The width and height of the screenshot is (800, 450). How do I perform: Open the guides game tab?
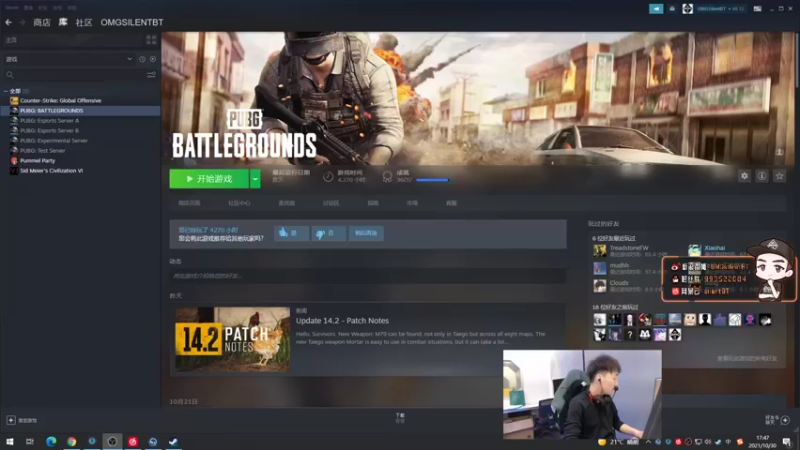click(373, 203)
